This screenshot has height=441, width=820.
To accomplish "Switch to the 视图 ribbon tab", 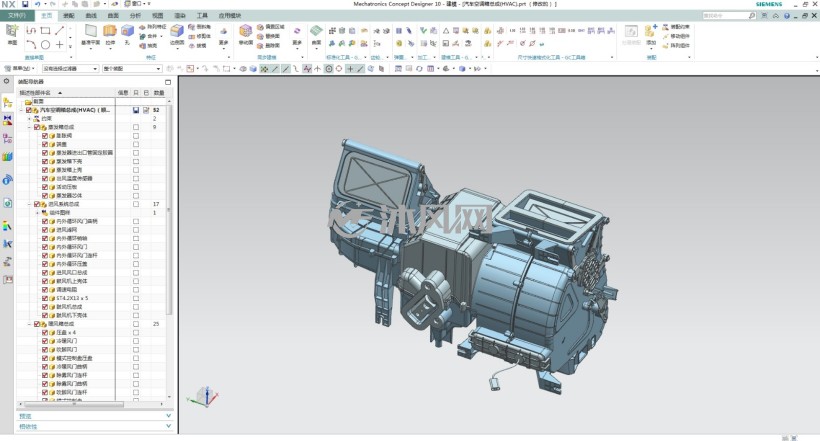I will (157, 16).
